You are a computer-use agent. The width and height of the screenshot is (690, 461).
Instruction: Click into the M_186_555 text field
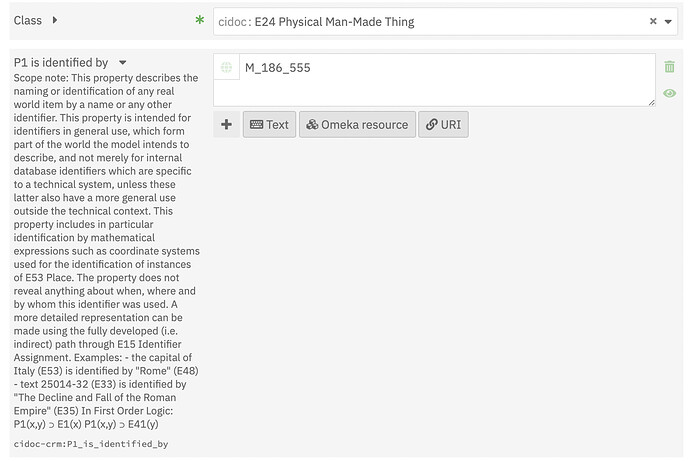447,80
